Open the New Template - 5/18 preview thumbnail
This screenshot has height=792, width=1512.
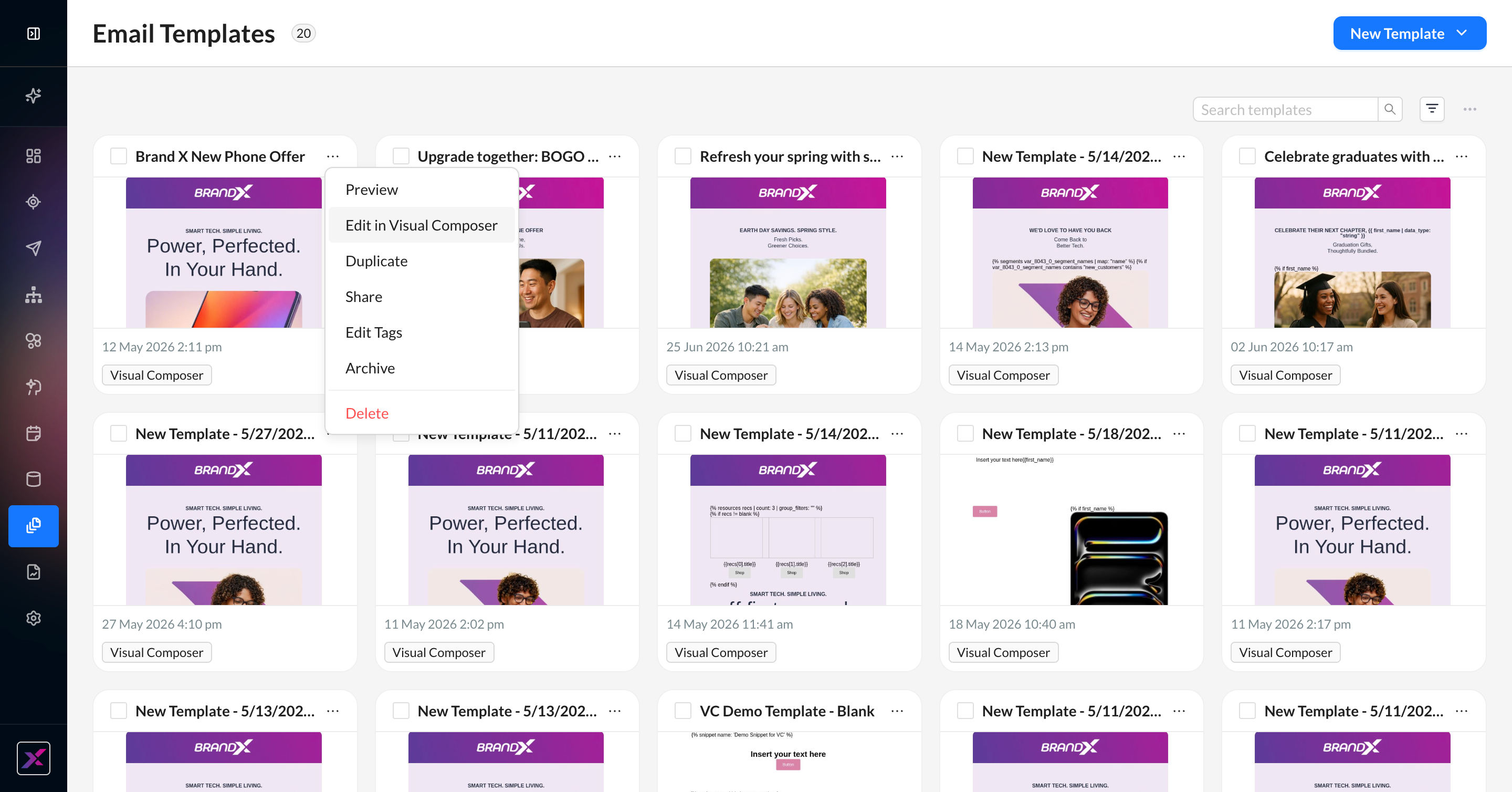[1070, 530]
